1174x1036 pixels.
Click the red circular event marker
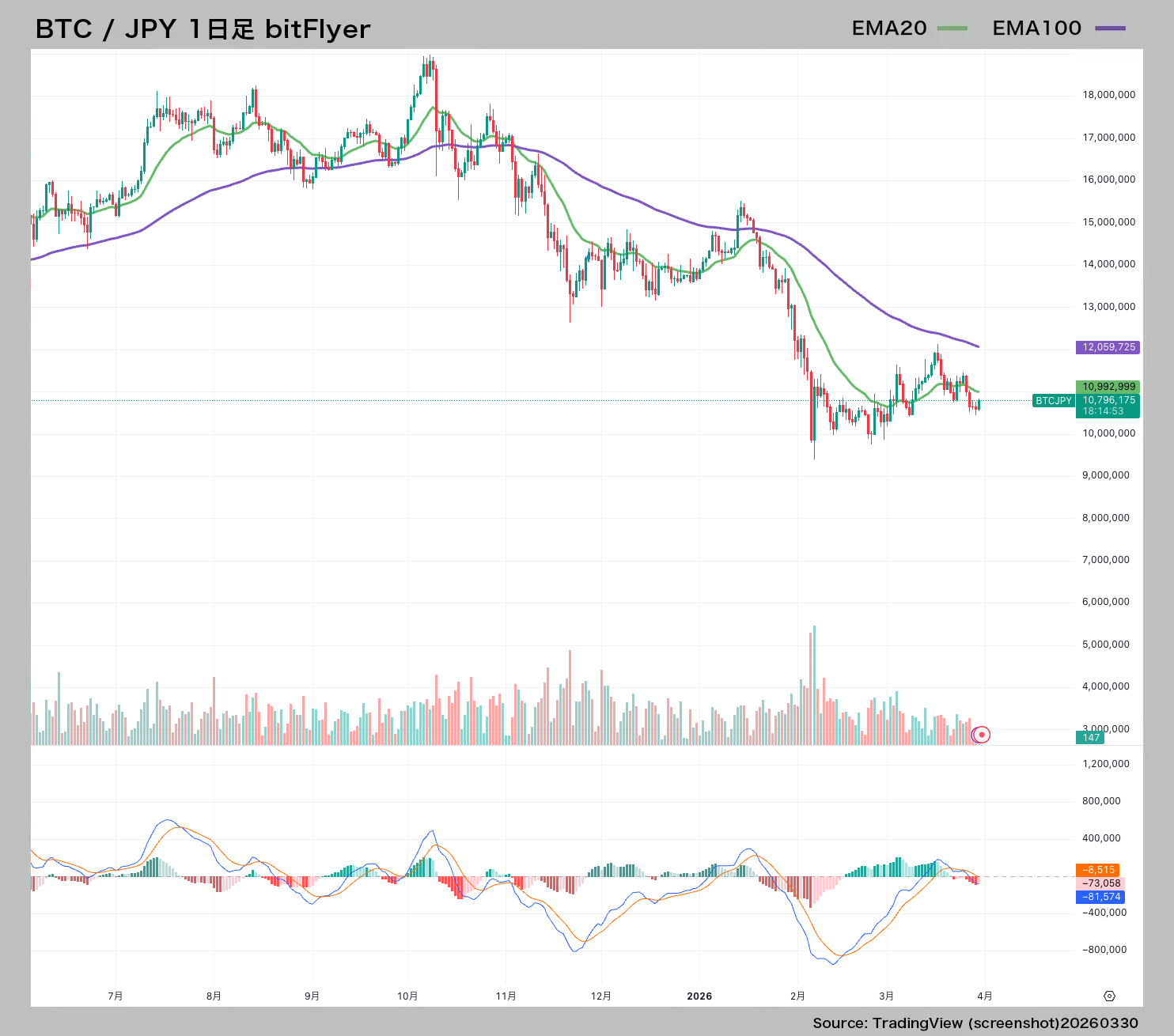coord(982,735)
